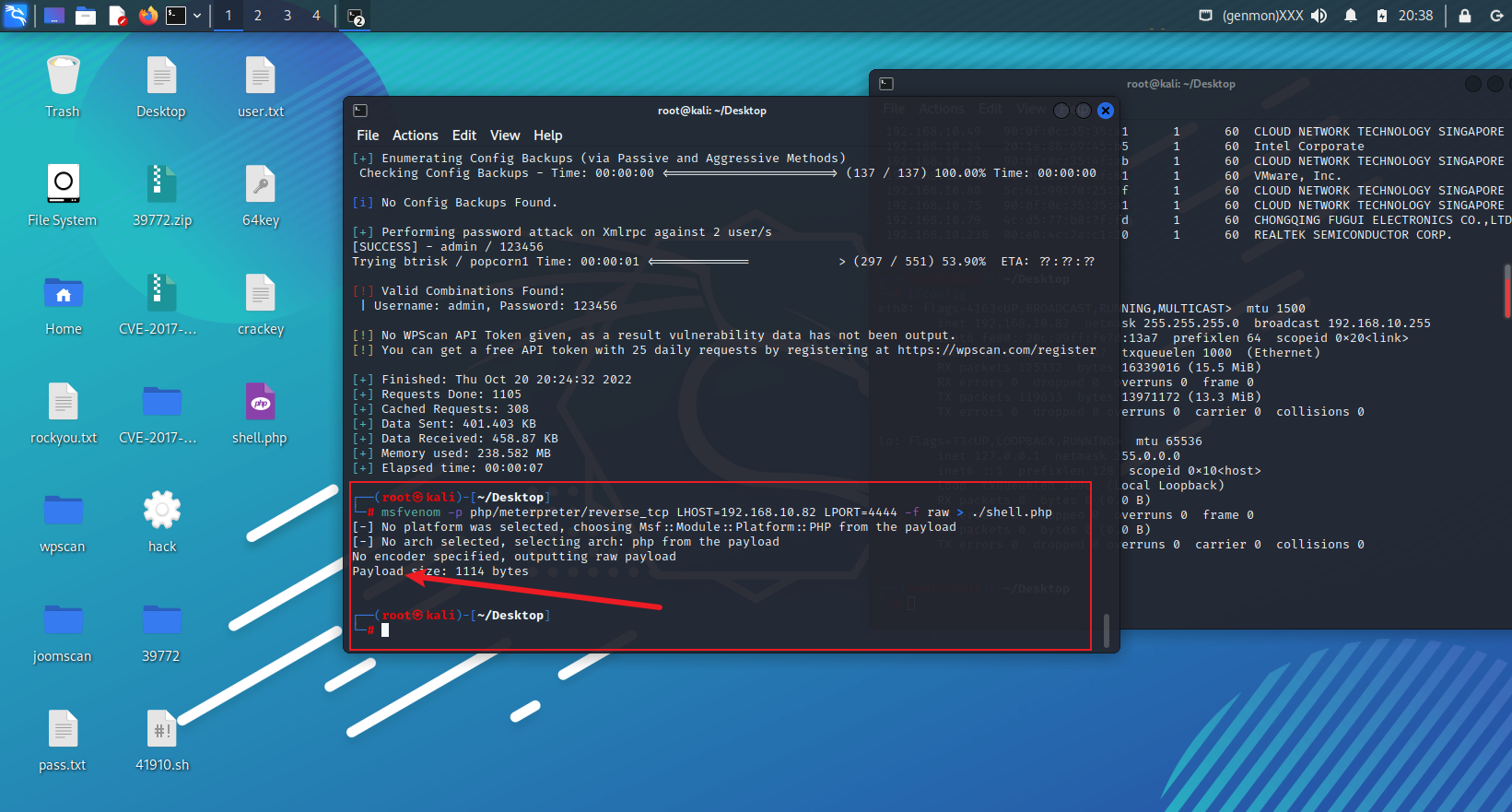Click the genmon XXX panel monitor
The width and height of the screenshot is (1512, 812).
[x=1262, y=16]
